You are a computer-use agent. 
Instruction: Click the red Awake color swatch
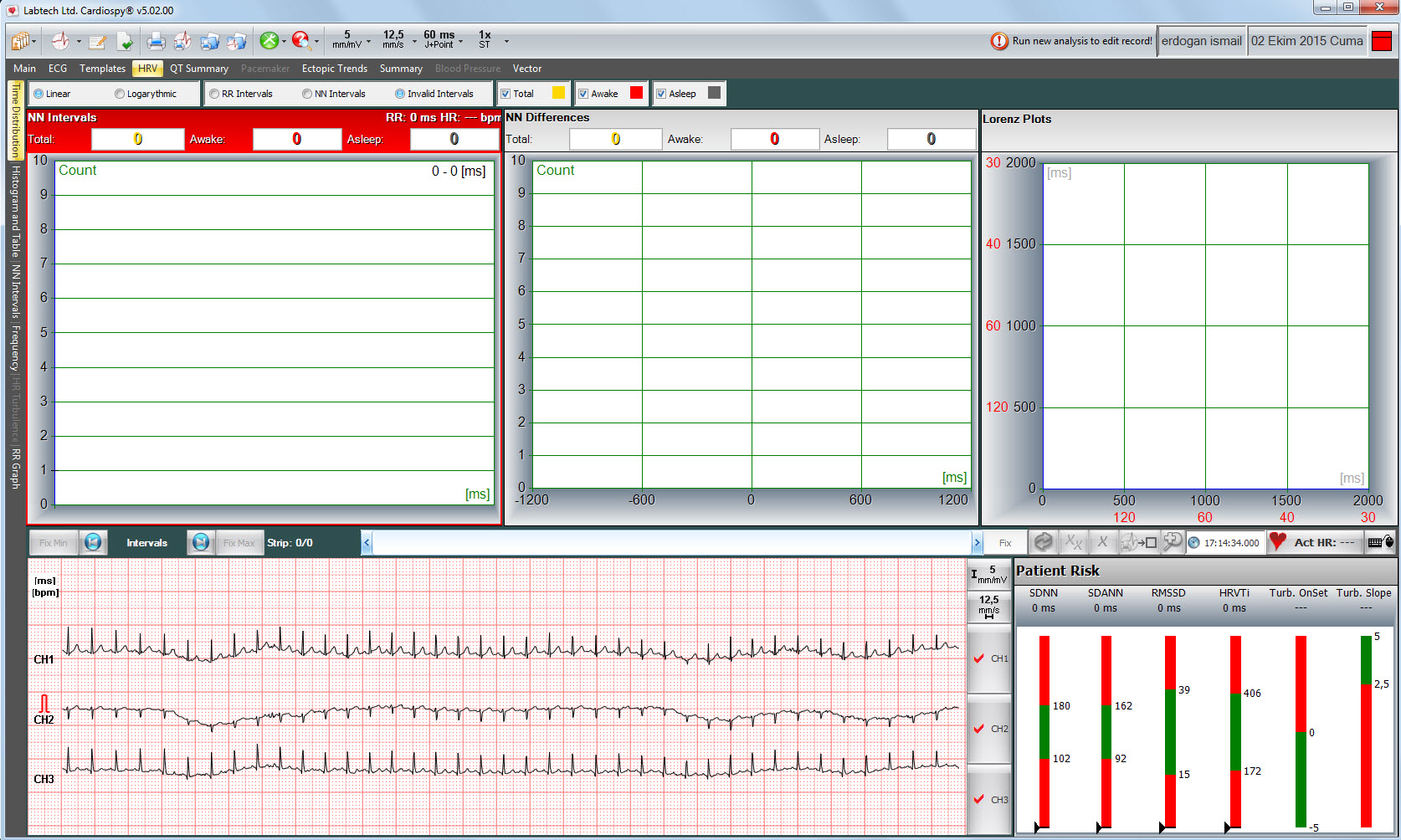click(x=636, y=93)
